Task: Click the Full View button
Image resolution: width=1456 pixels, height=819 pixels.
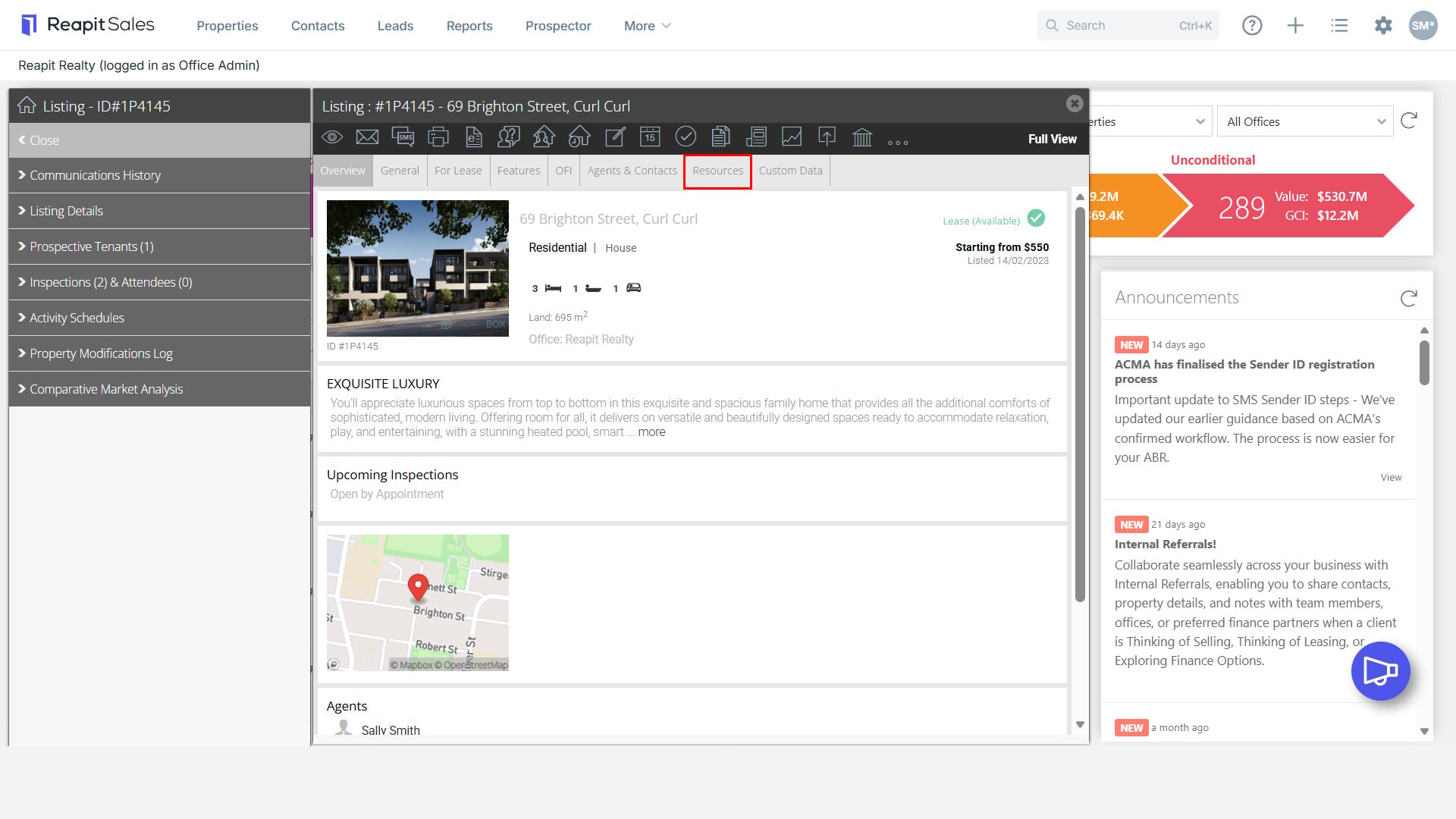Action: click(1052, 139)
